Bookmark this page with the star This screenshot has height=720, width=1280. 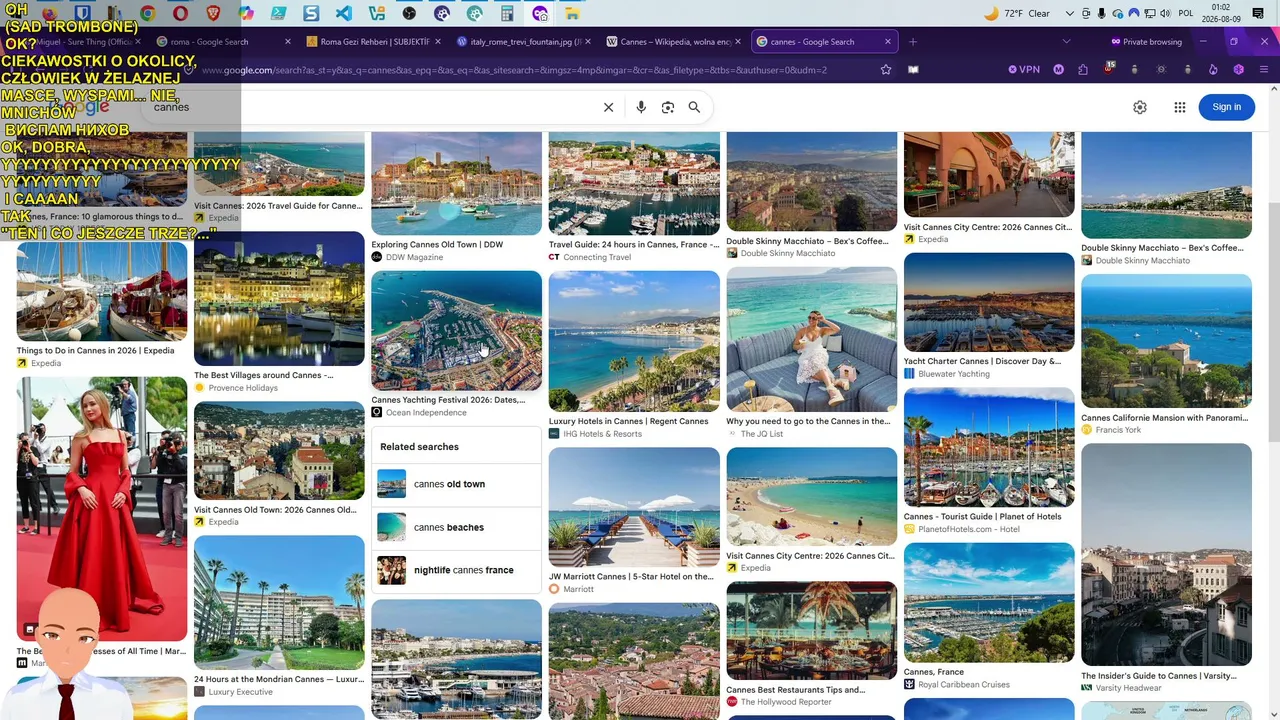[886, 70]
